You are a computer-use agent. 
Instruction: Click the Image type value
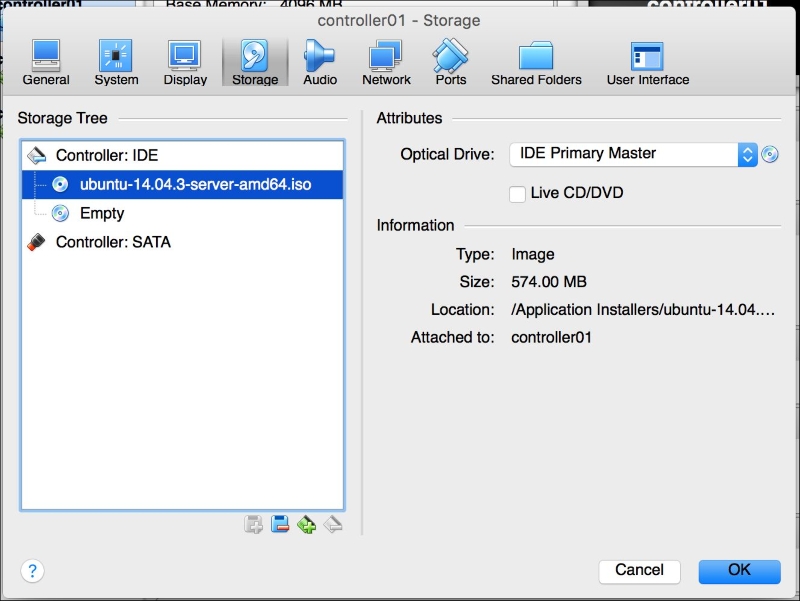(x=533, y=254)
